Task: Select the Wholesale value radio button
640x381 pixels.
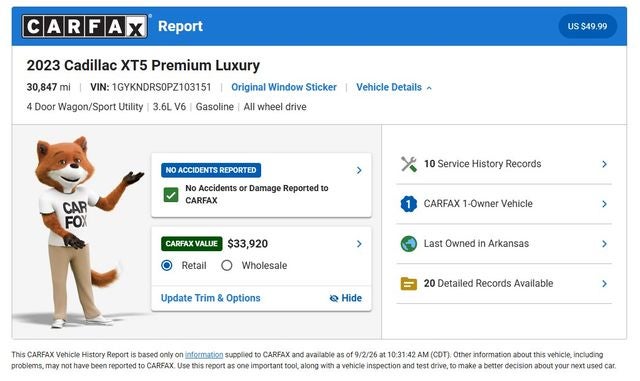Action: pyautogui.click(x=227, y=265)
